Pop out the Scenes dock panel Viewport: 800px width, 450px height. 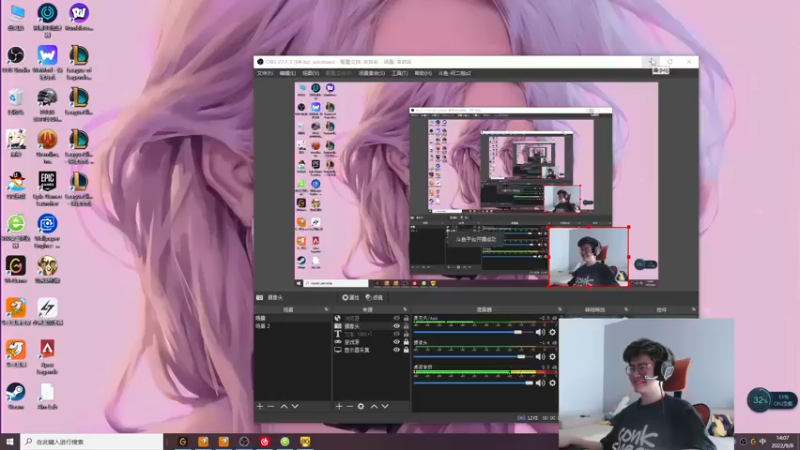(x=327, y=310)
